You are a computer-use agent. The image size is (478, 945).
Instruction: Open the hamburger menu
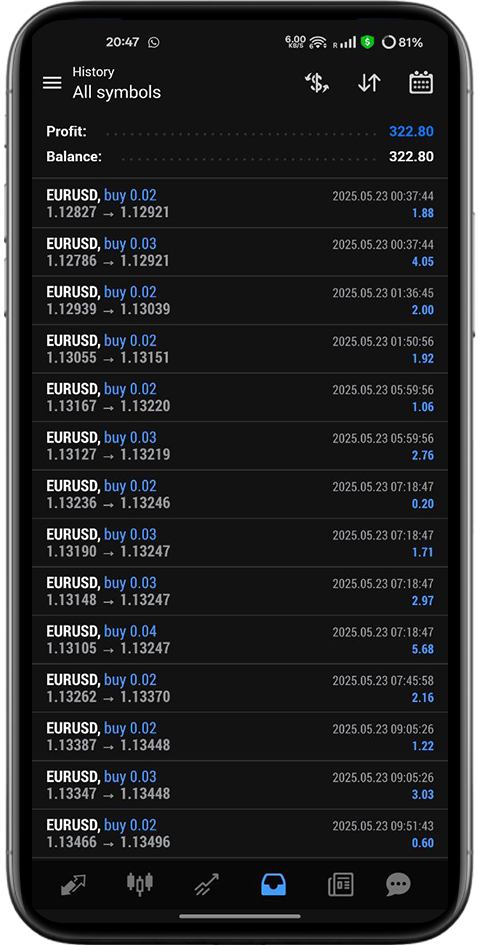pyautogui.click(x=52, y=83)
